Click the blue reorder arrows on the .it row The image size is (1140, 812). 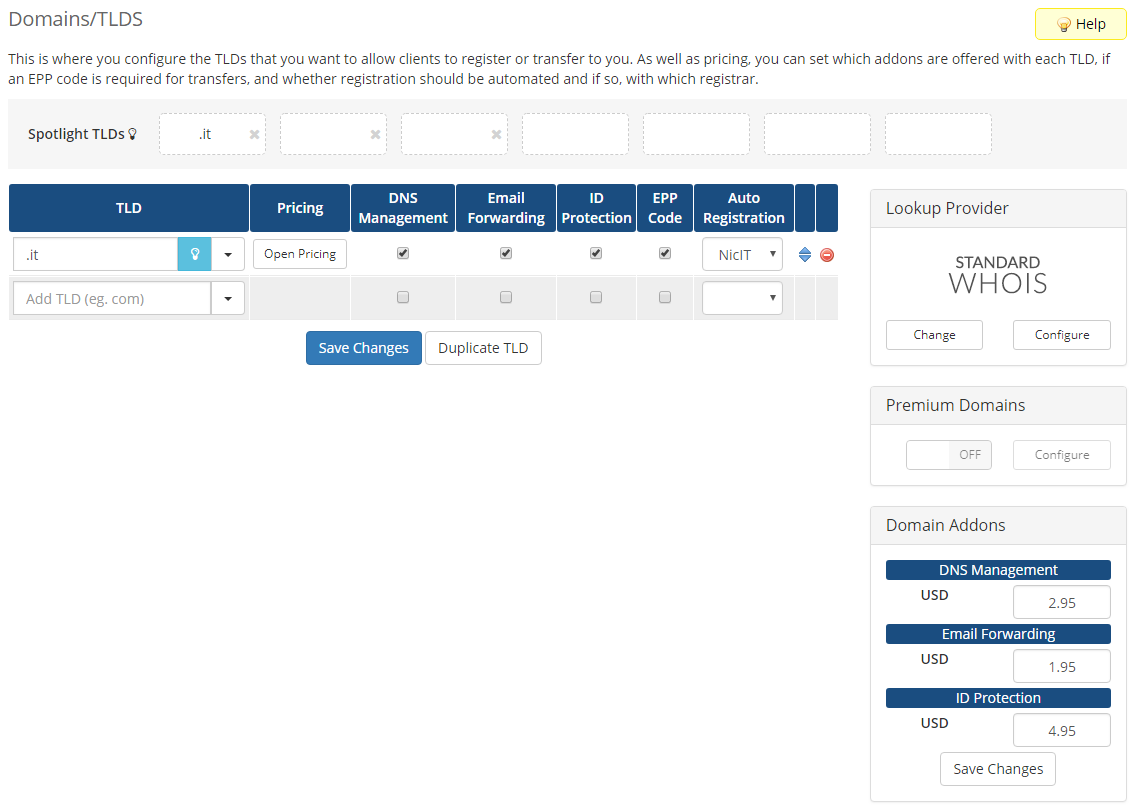pos(805,255)
